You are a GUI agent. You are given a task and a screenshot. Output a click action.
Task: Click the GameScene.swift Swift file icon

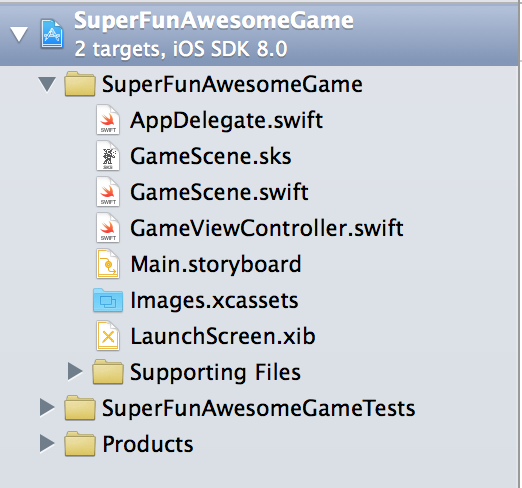[108, 192]
